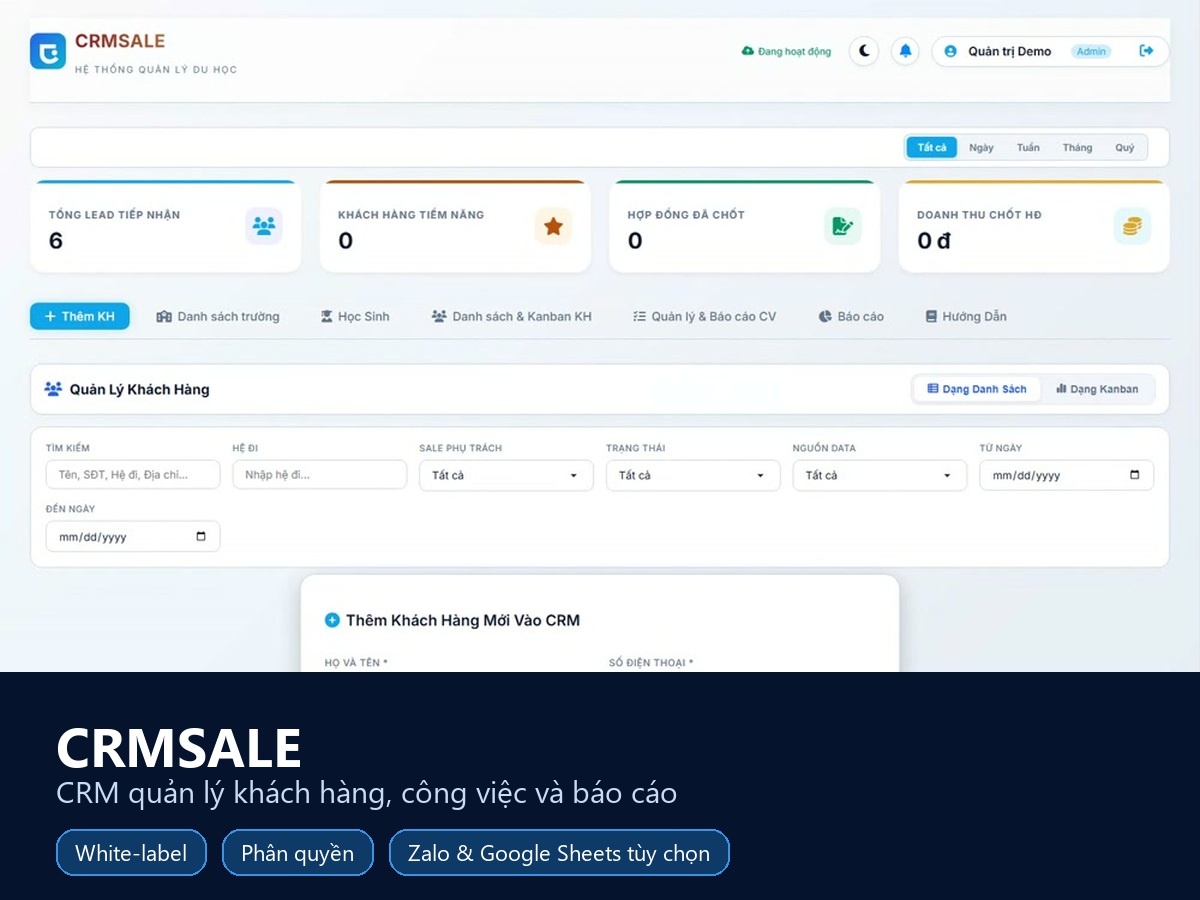1200x900 pixels.
Task: Click the Đang hoạt động status text
Action: (795, 51)
